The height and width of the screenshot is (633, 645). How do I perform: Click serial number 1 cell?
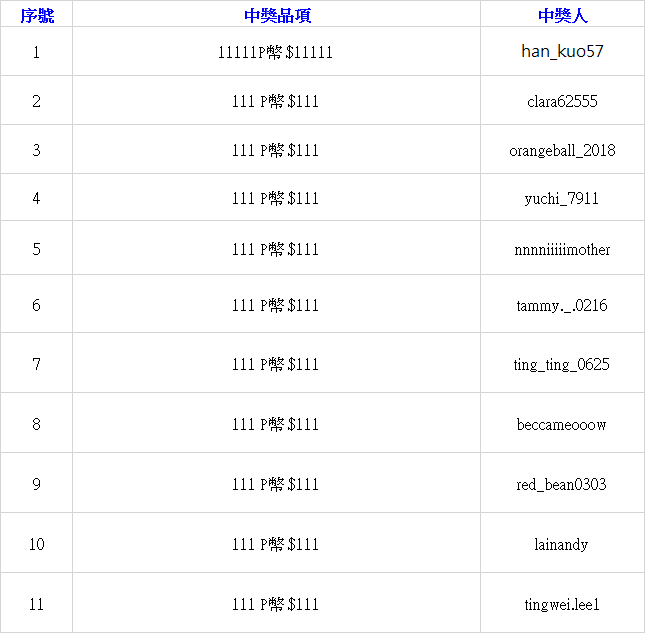[x=36, y=52]
